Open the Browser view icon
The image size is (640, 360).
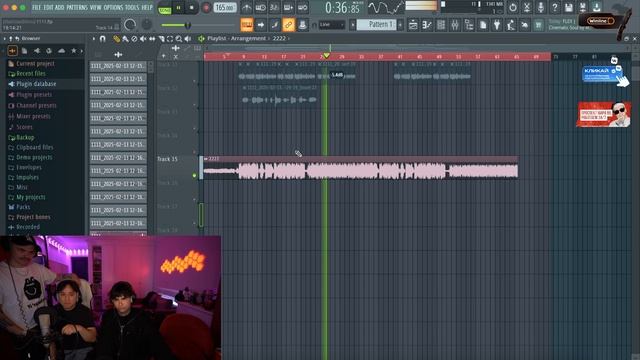point(469,25)
